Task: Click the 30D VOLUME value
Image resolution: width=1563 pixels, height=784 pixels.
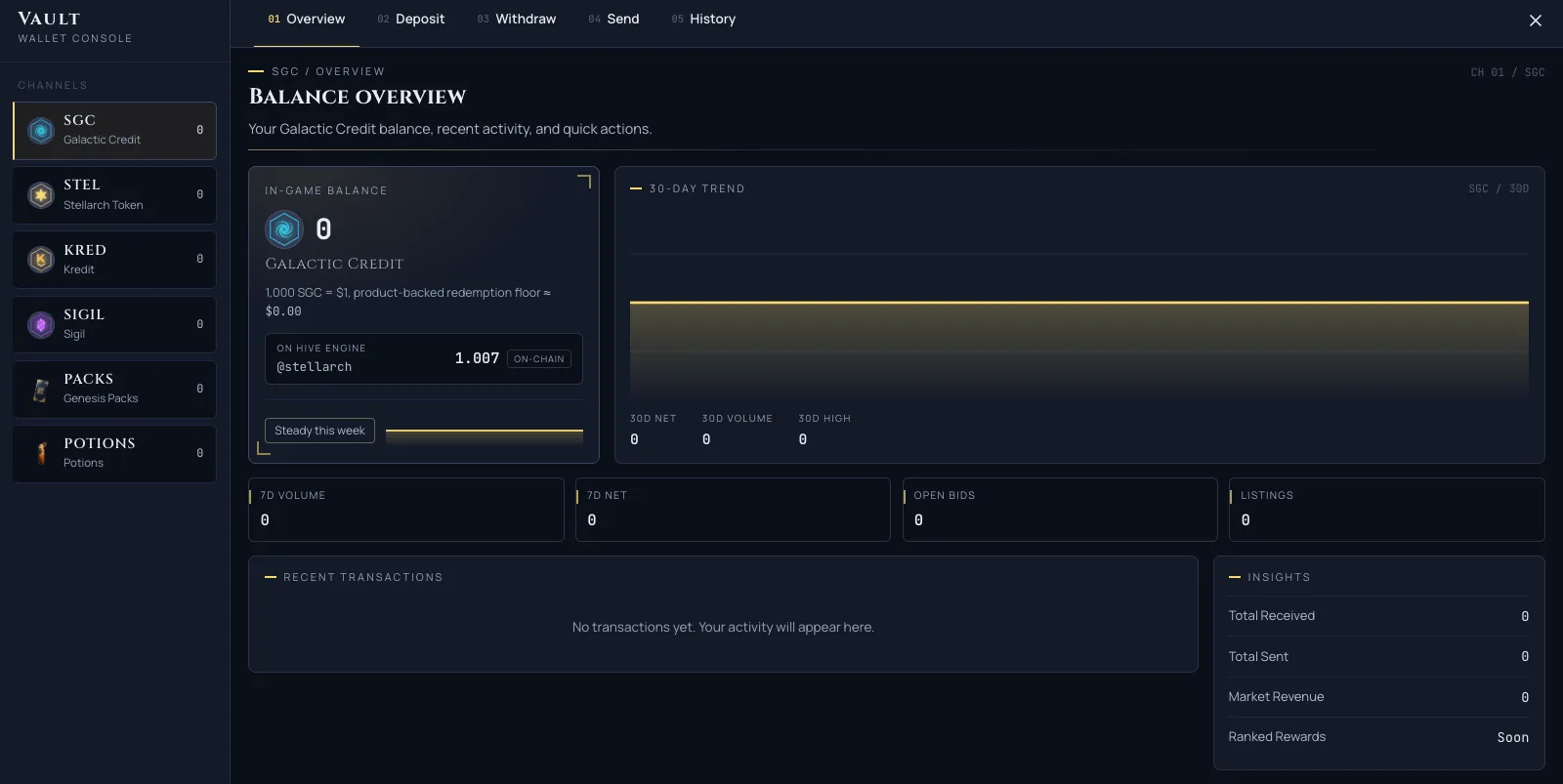Action: (x=706, y=439)
